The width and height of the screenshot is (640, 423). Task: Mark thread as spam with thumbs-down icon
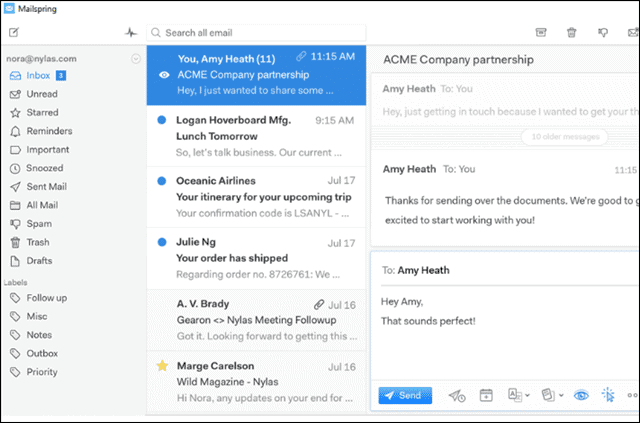[x=601, y=32]
